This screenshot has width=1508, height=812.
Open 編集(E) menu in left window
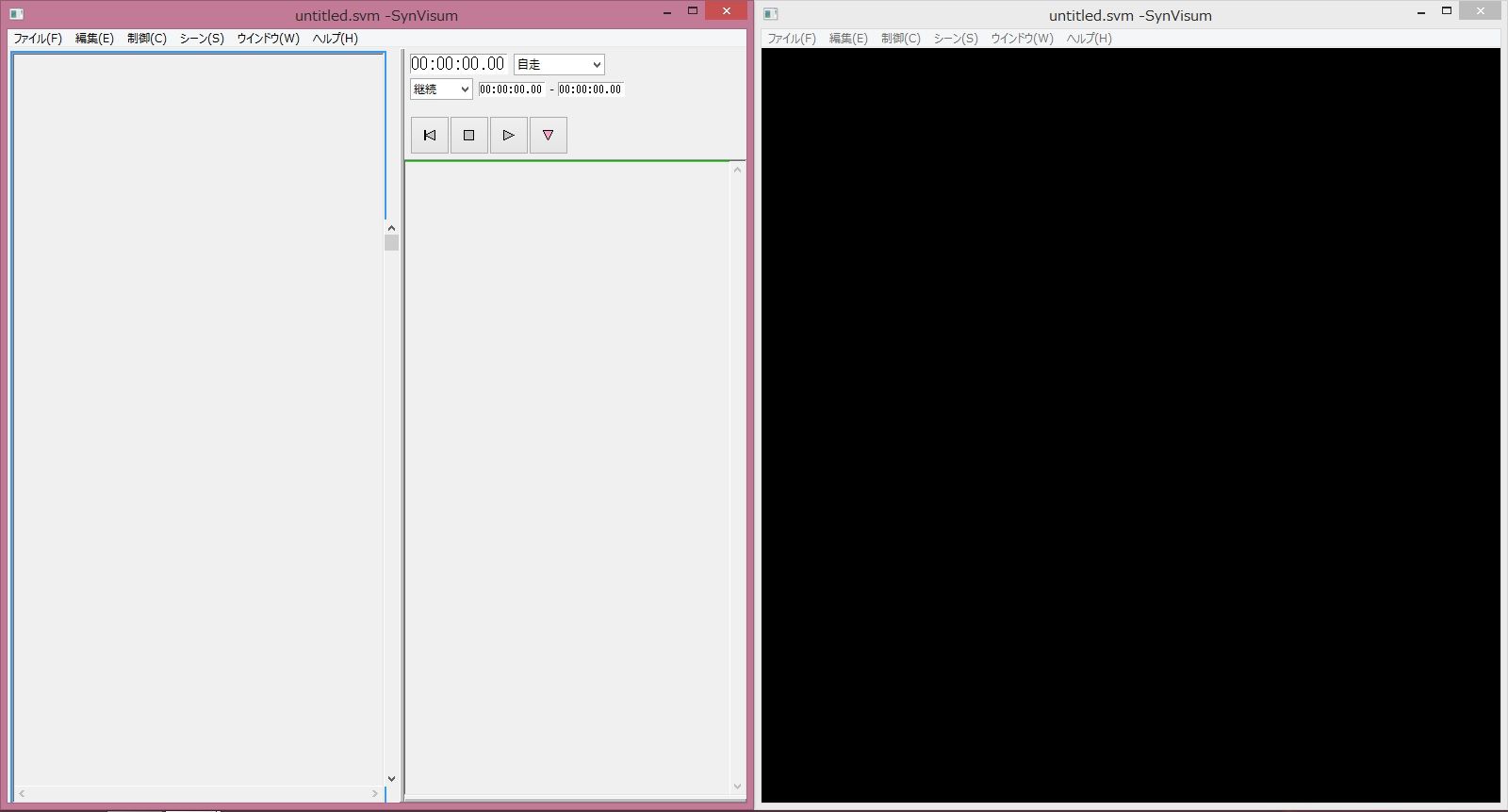pos(94,39)
